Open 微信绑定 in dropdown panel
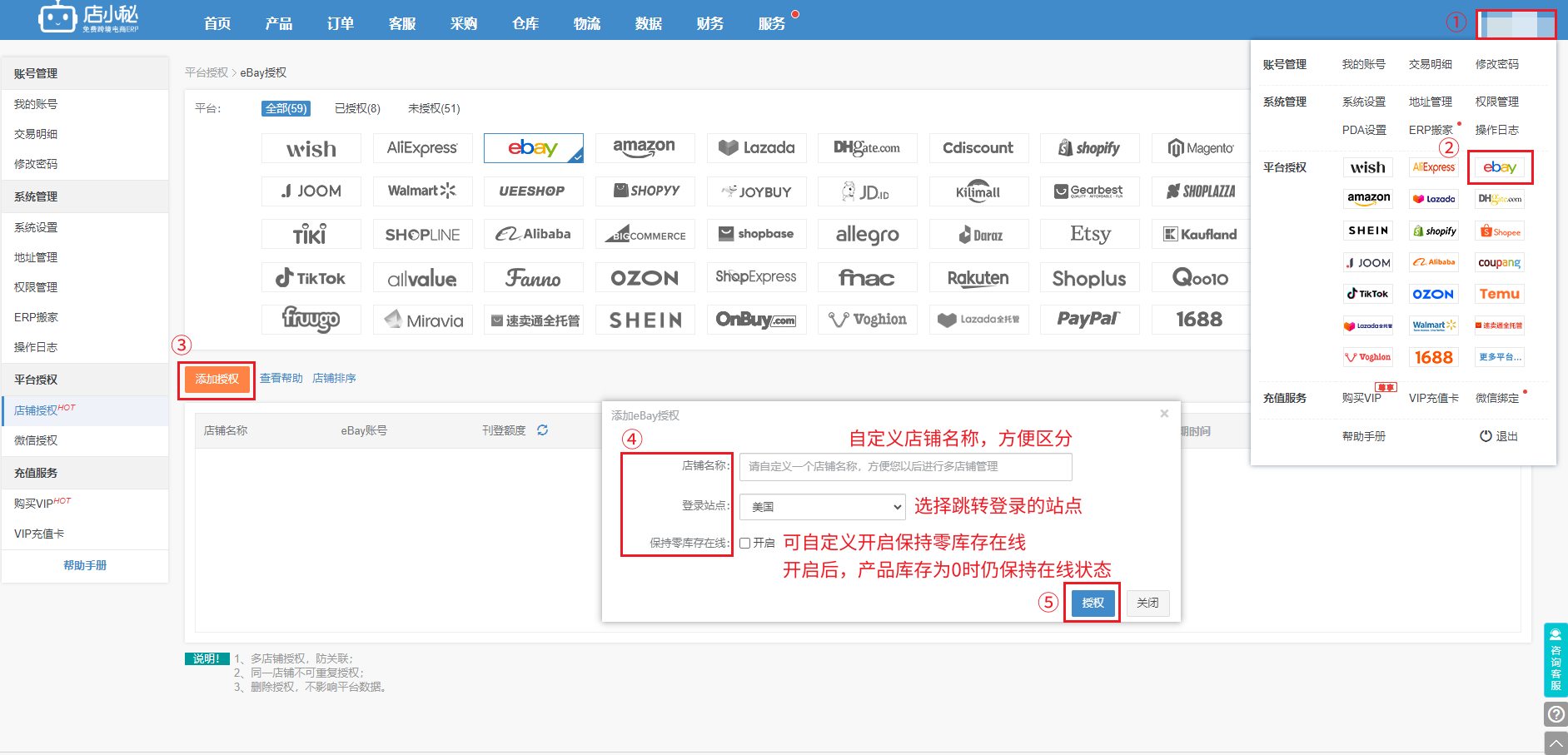1568x755 pixels. (x=1497, y=398)
